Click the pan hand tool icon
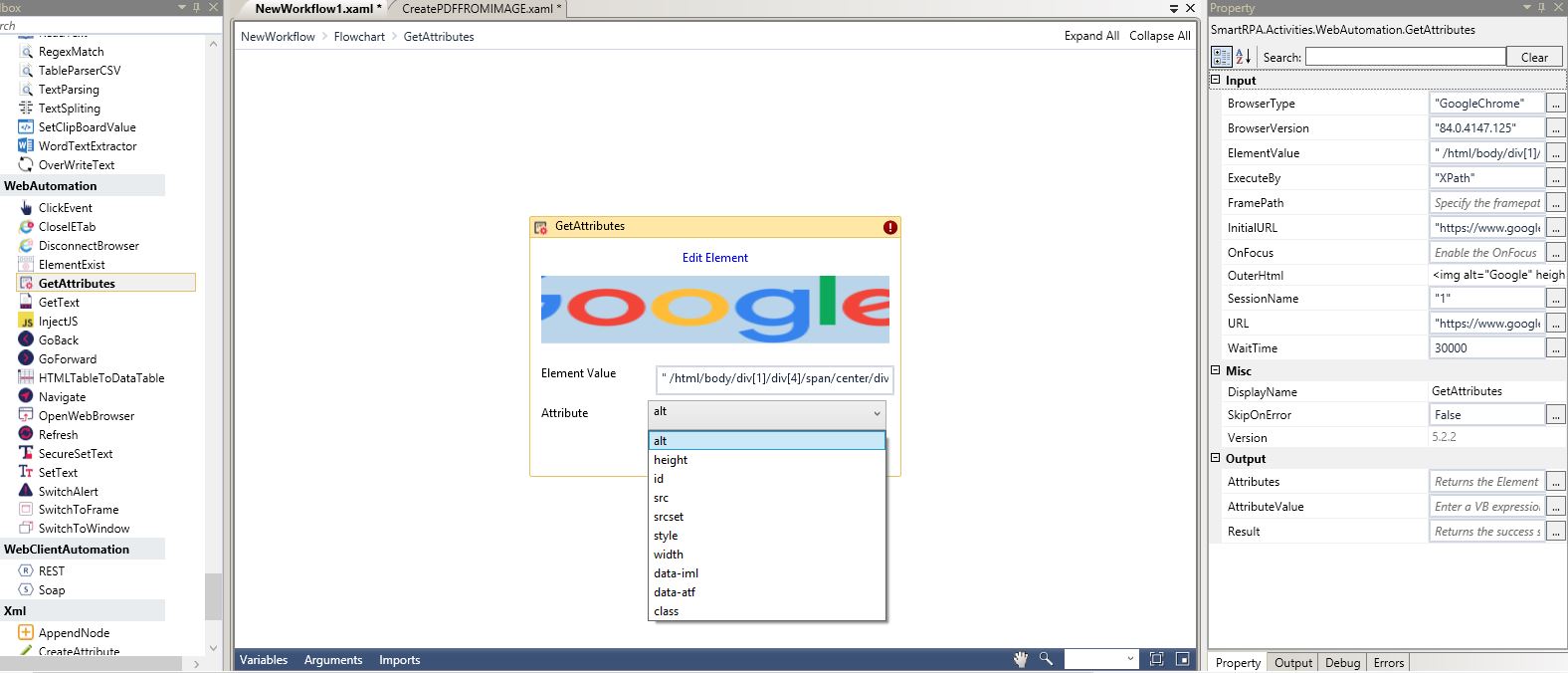The image size is (1568, 673). 1020,659
